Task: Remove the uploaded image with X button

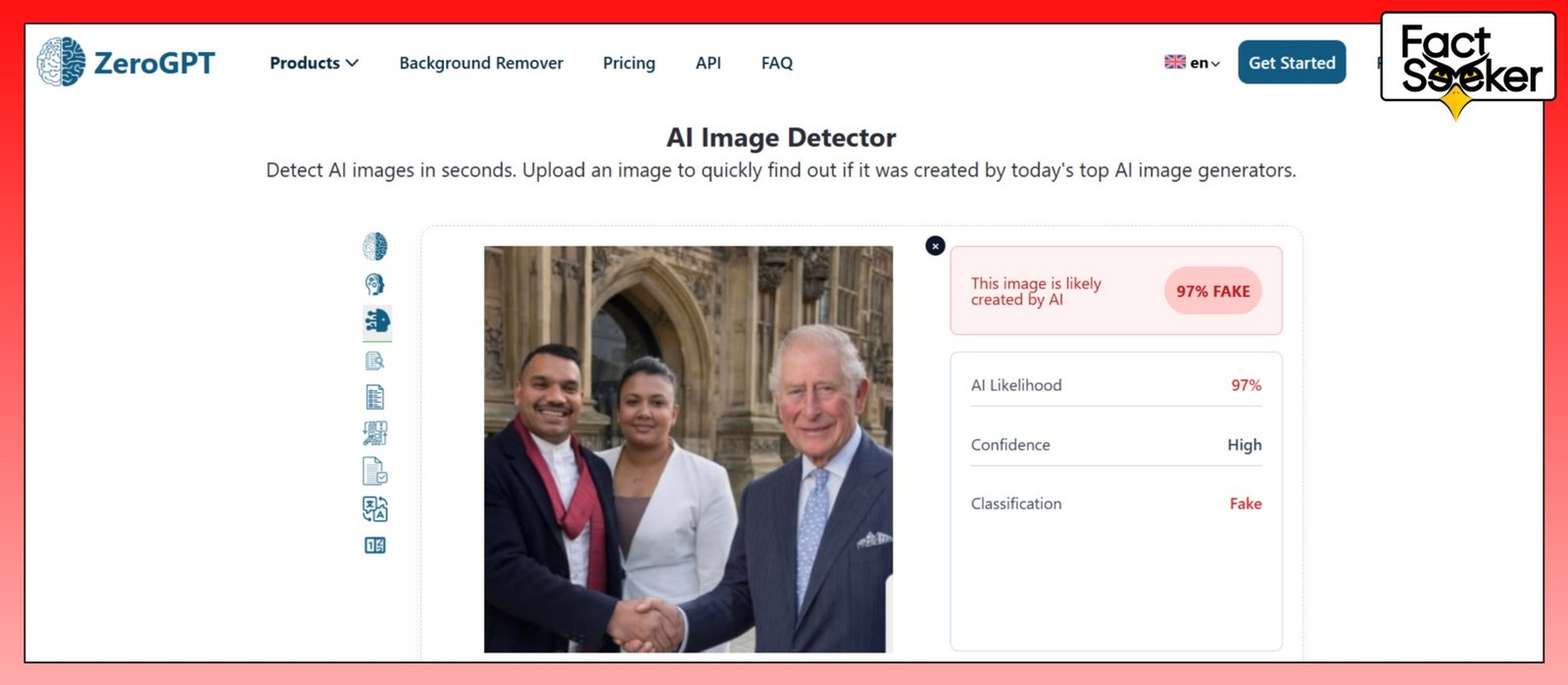Action: coord(935,246)
